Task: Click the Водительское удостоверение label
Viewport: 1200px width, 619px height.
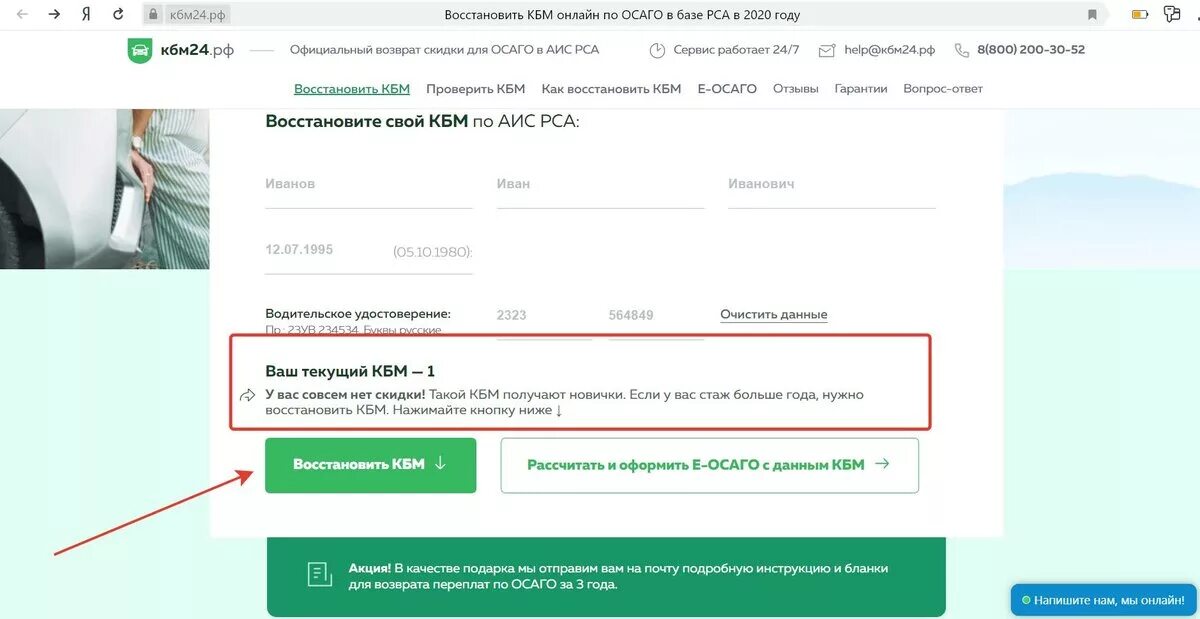Action: click(x=358, y=314)
